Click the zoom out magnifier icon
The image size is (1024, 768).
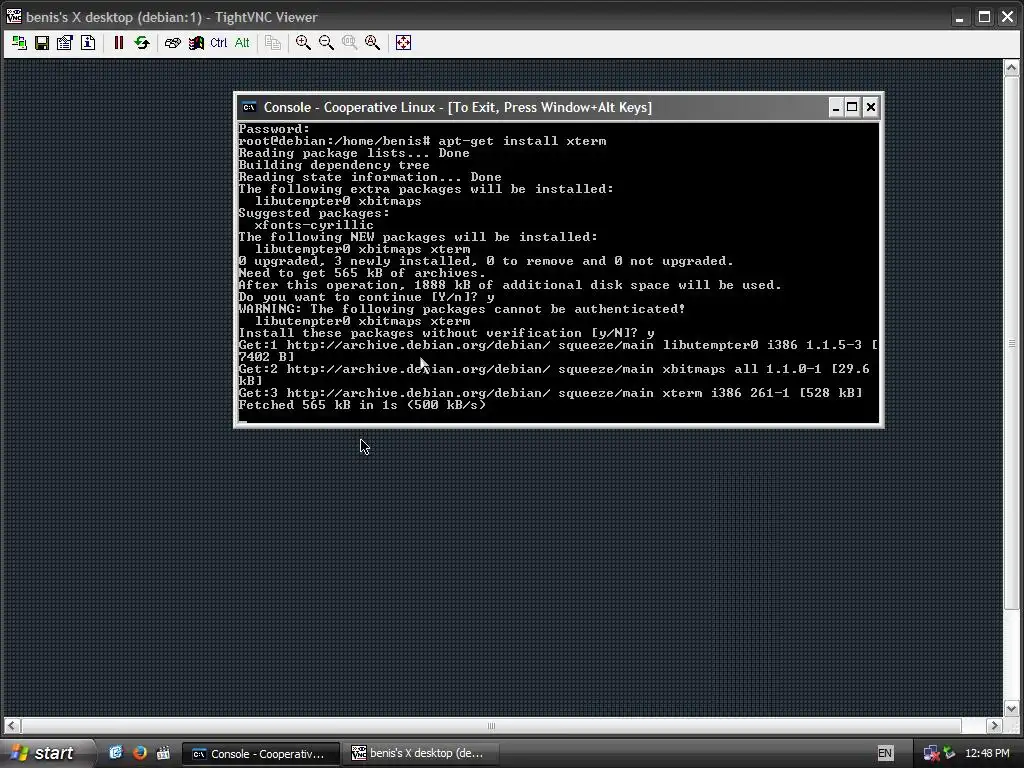coord(326,43)
